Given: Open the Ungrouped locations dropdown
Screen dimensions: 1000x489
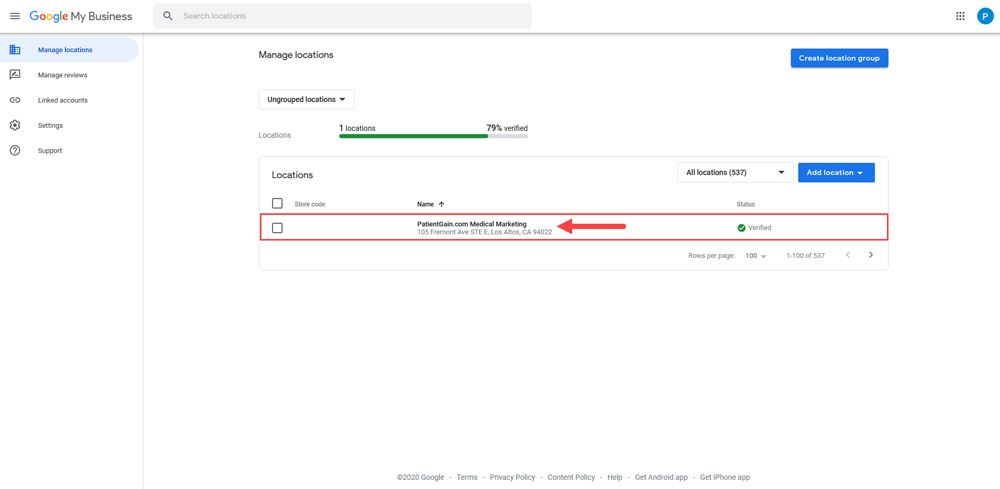Looking at the screenshot, I should [x=306, y=99].
